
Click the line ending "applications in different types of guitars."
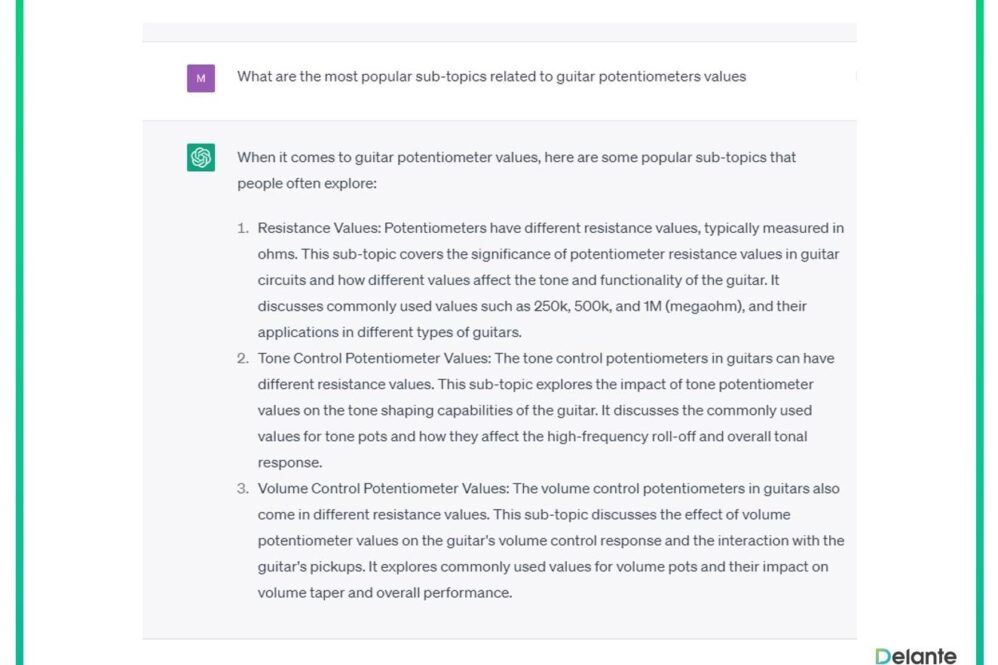390,332
